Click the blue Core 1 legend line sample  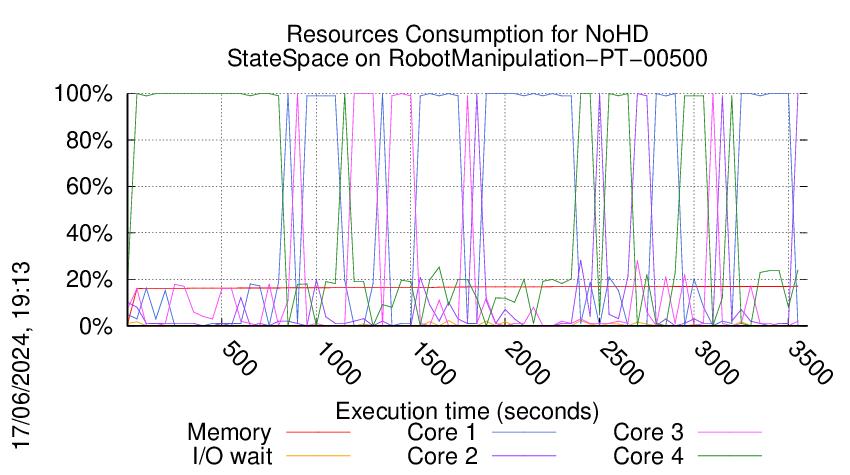[524, 433]
